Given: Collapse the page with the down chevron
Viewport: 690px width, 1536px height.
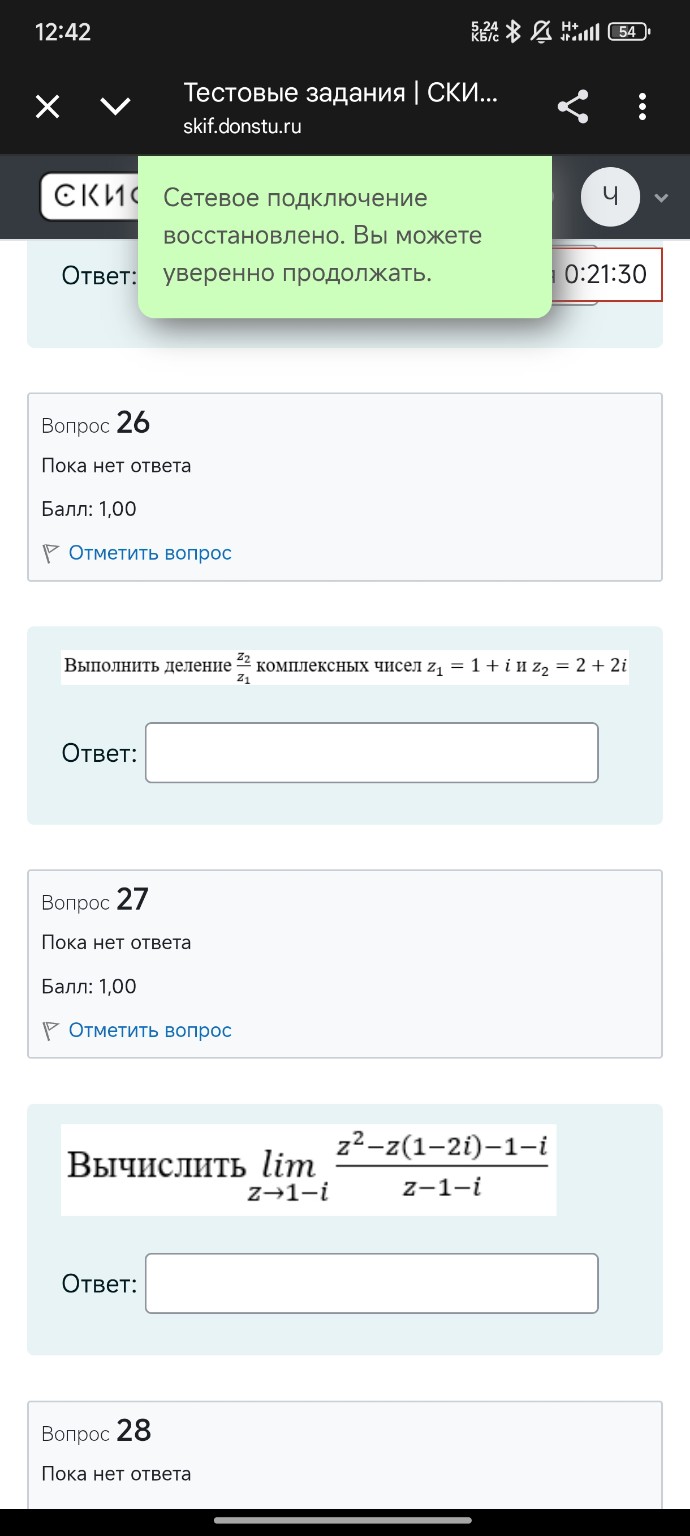Looking at the screenshot, I should (x=115, y=105).
